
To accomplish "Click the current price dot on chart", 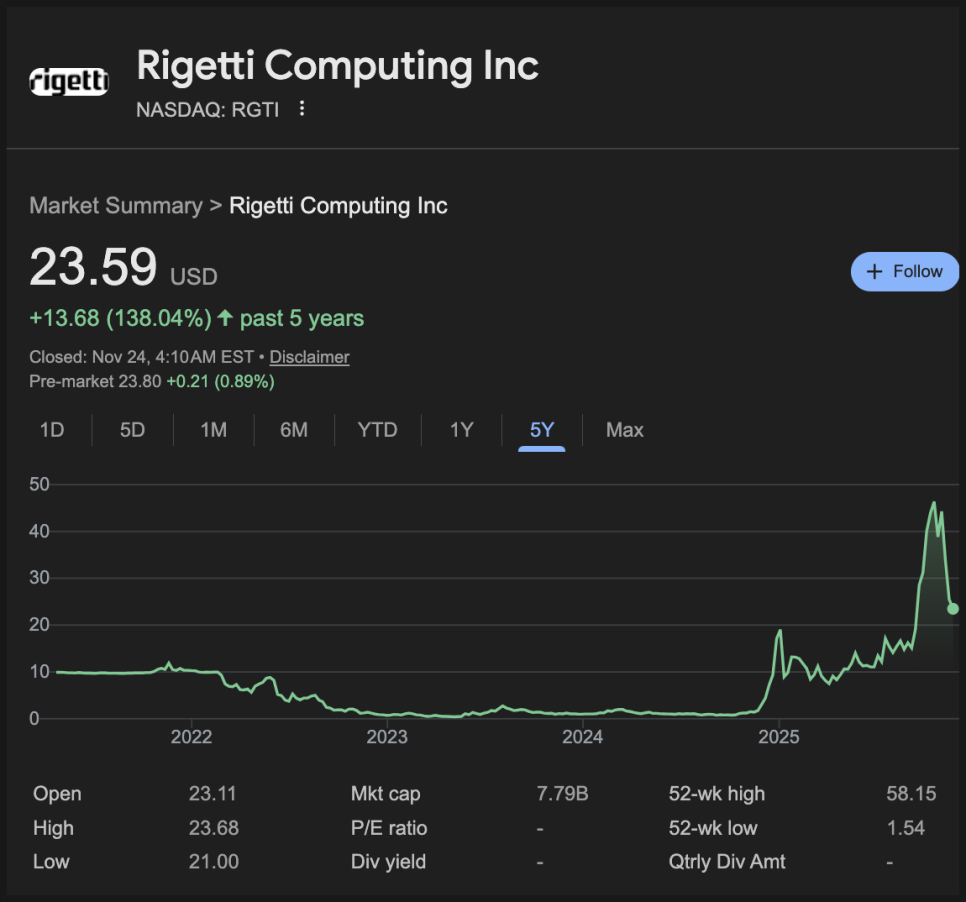I will [953, 608].
